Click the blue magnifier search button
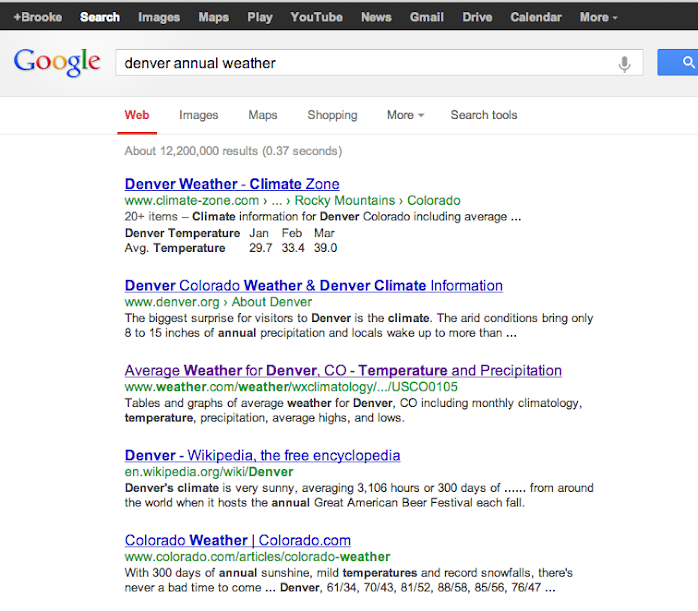Image resolution: width=698 pixels, height=611 pixels. [x=678, y=62]
